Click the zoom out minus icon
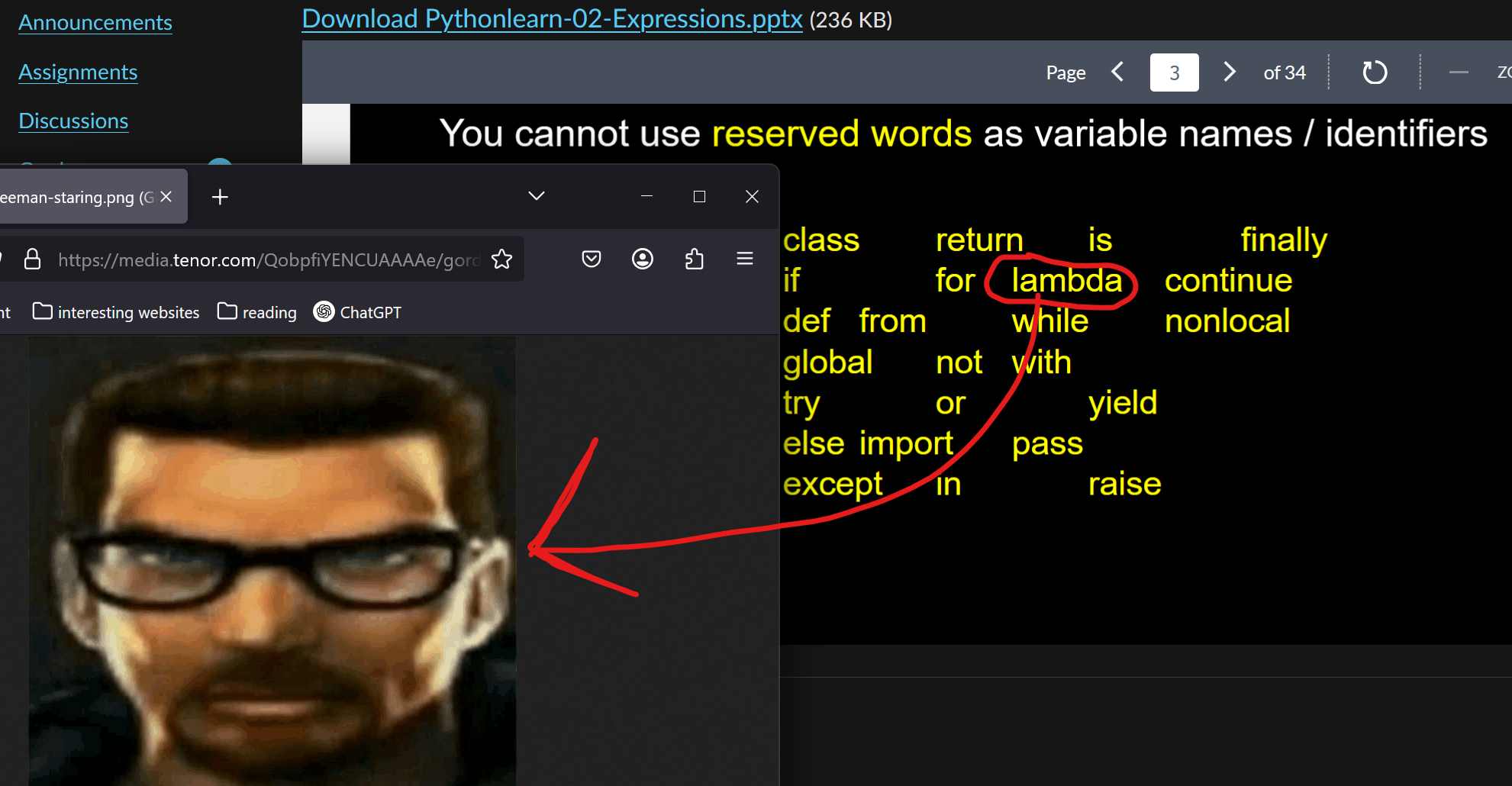The width and height of the screenshot is (1512, 786). pyautogui.click(x=1459, y=72)
